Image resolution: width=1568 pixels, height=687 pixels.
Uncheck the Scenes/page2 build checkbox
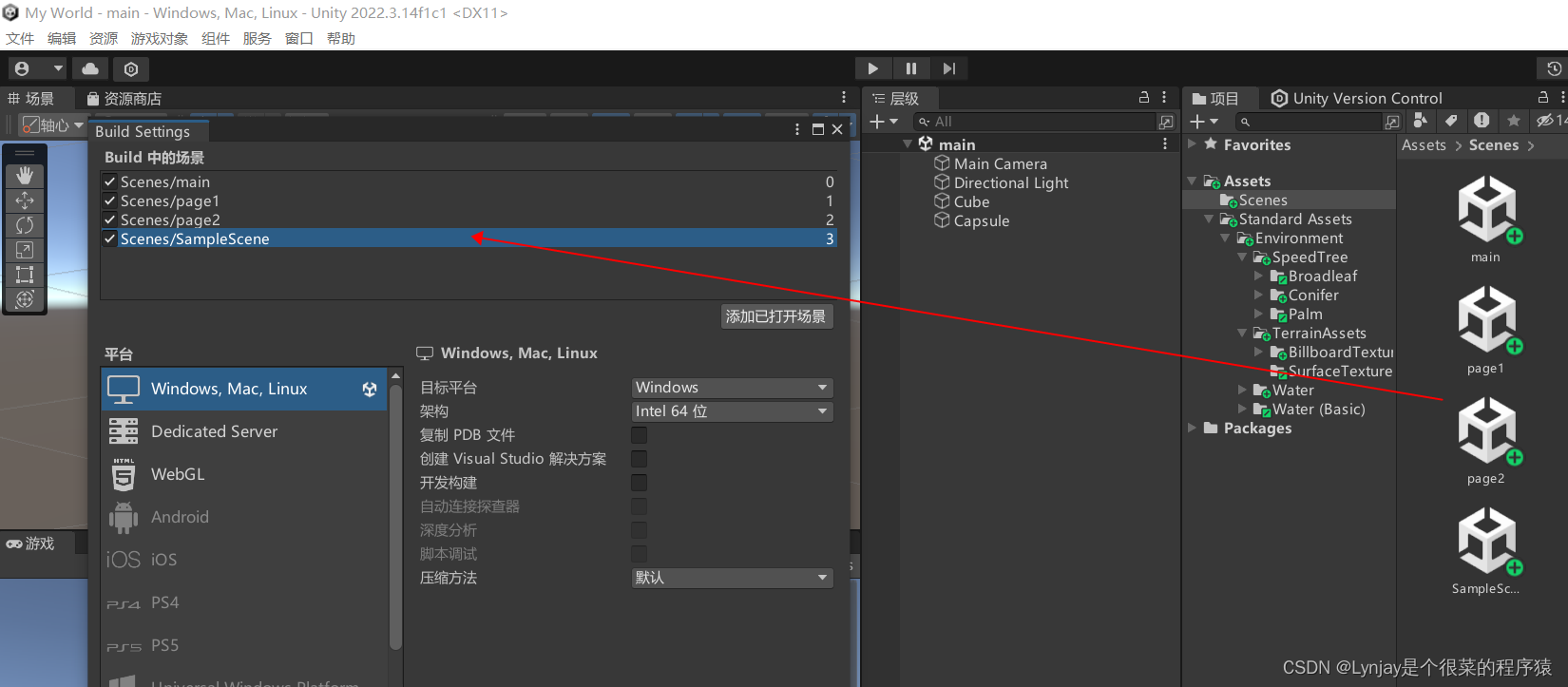pos(110,219)
